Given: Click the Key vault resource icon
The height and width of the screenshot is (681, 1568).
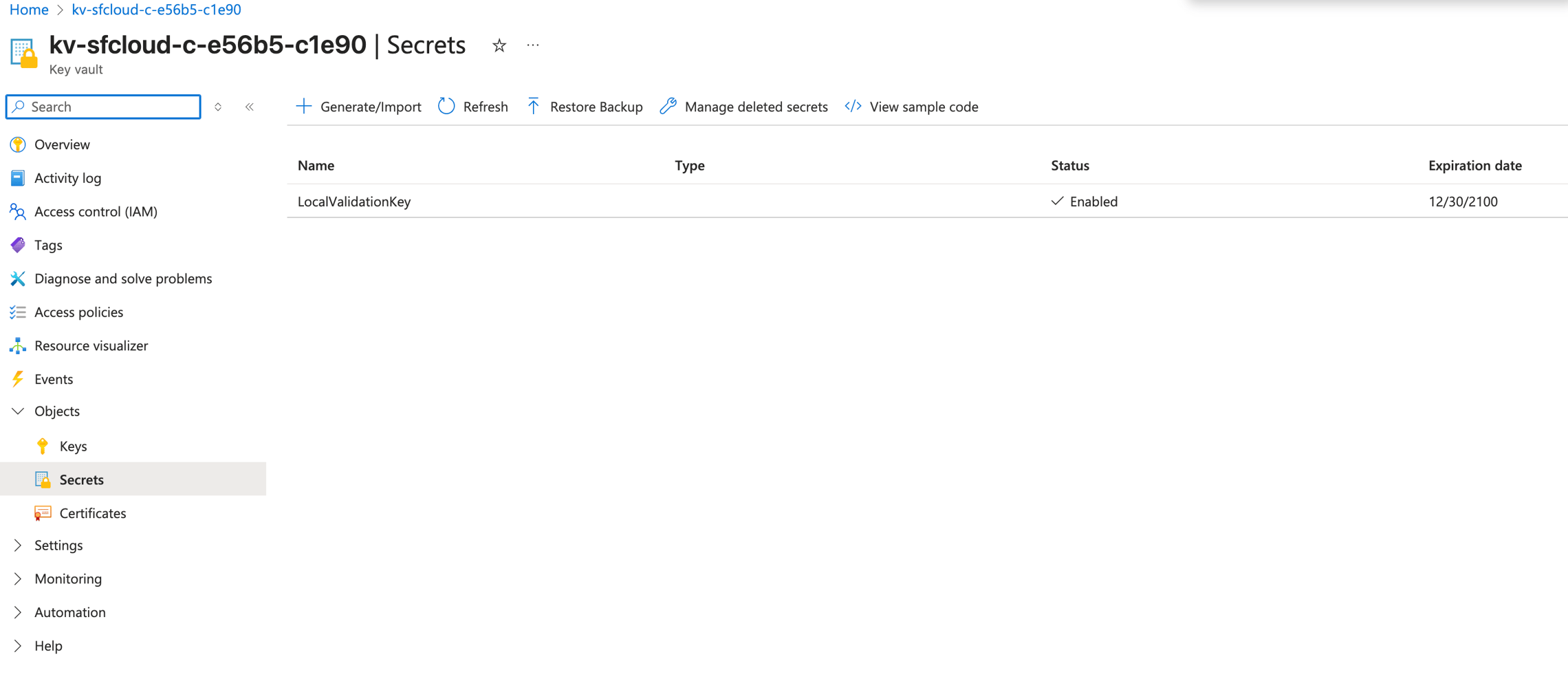Looking at the screenshot, I should [x=24, y=53].
